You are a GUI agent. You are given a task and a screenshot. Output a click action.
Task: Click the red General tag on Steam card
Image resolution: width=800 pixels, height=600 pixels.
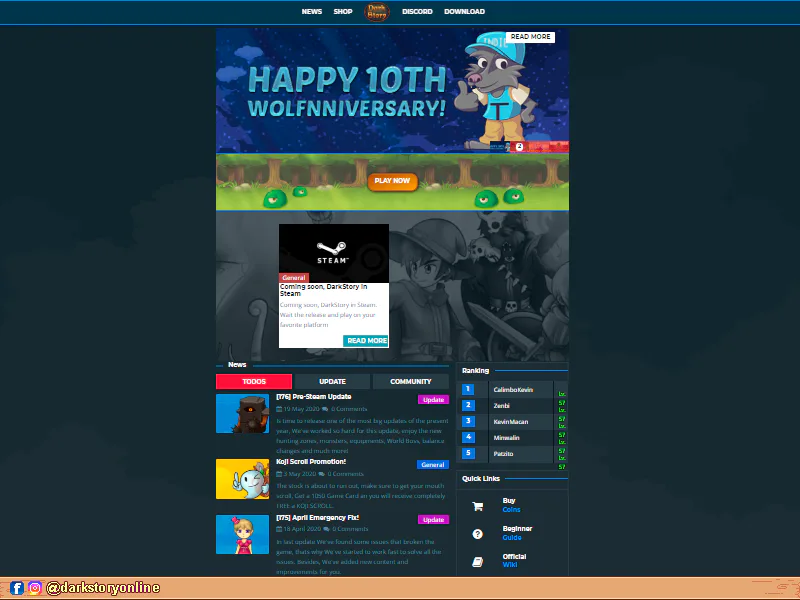pos(294,278)
